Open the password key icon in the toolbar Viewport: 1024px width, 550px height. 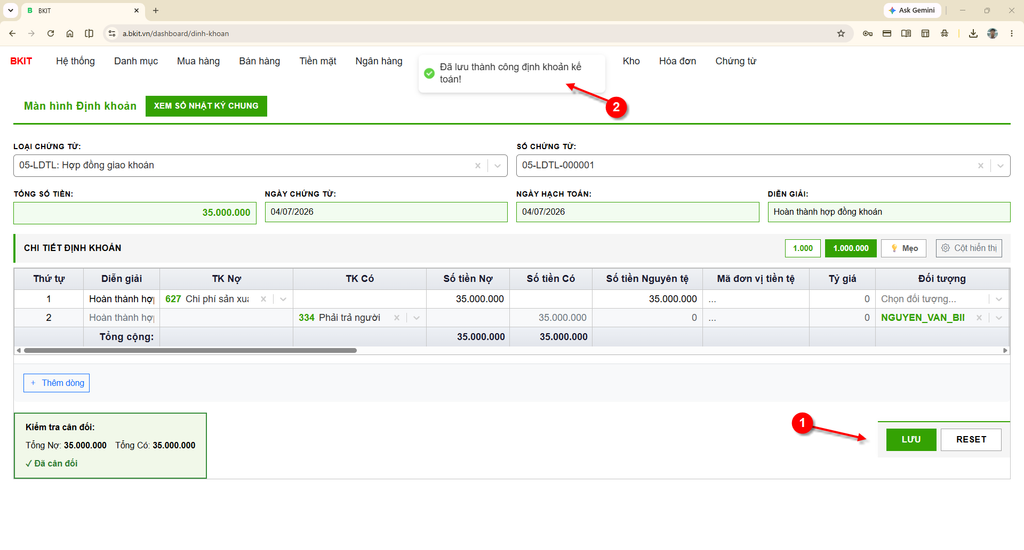[x=867, y=33]
